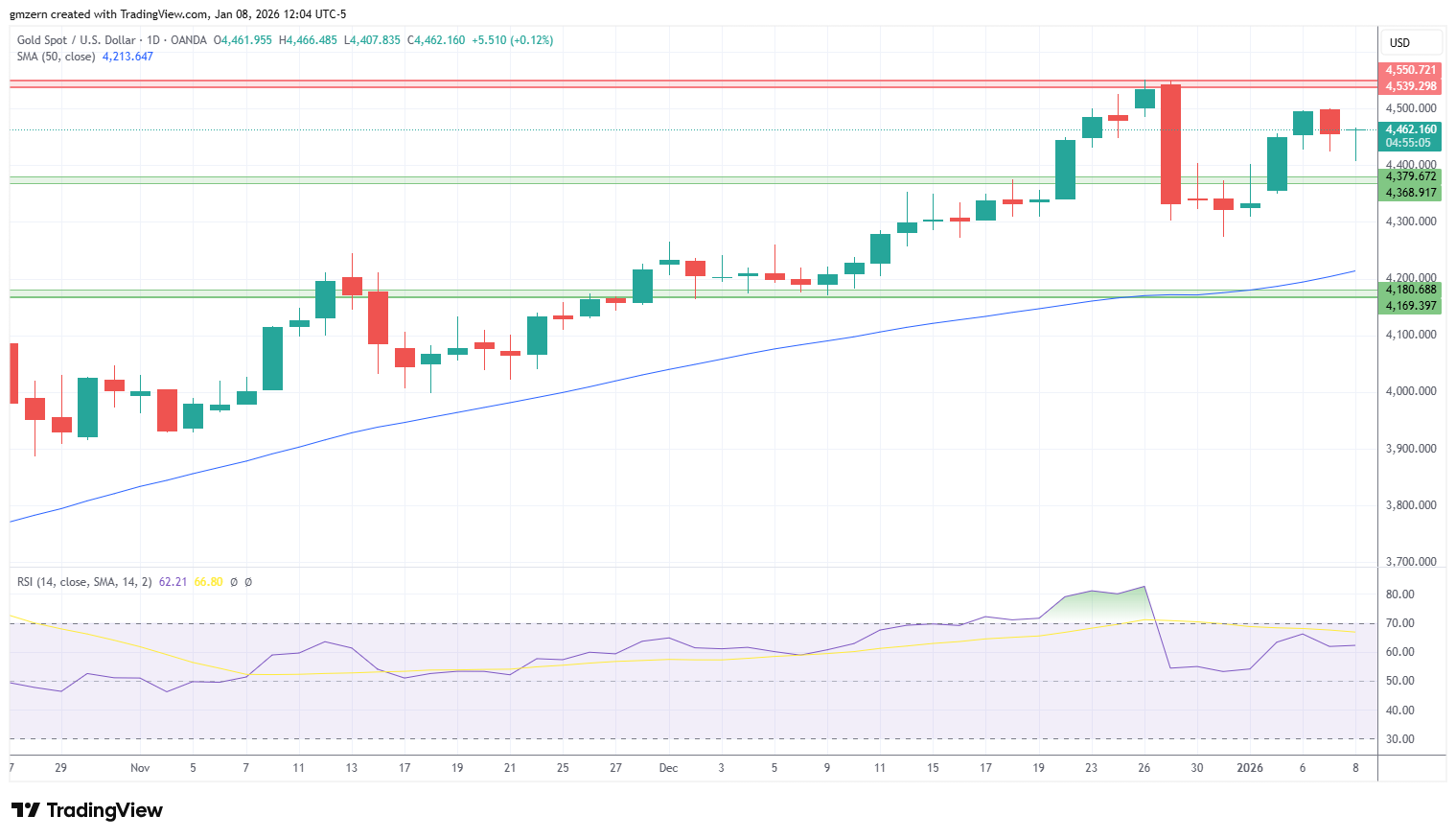Click the red 4,539.298 price label
This screenshot has height=839, width=1456.
tap(1411, 86)
